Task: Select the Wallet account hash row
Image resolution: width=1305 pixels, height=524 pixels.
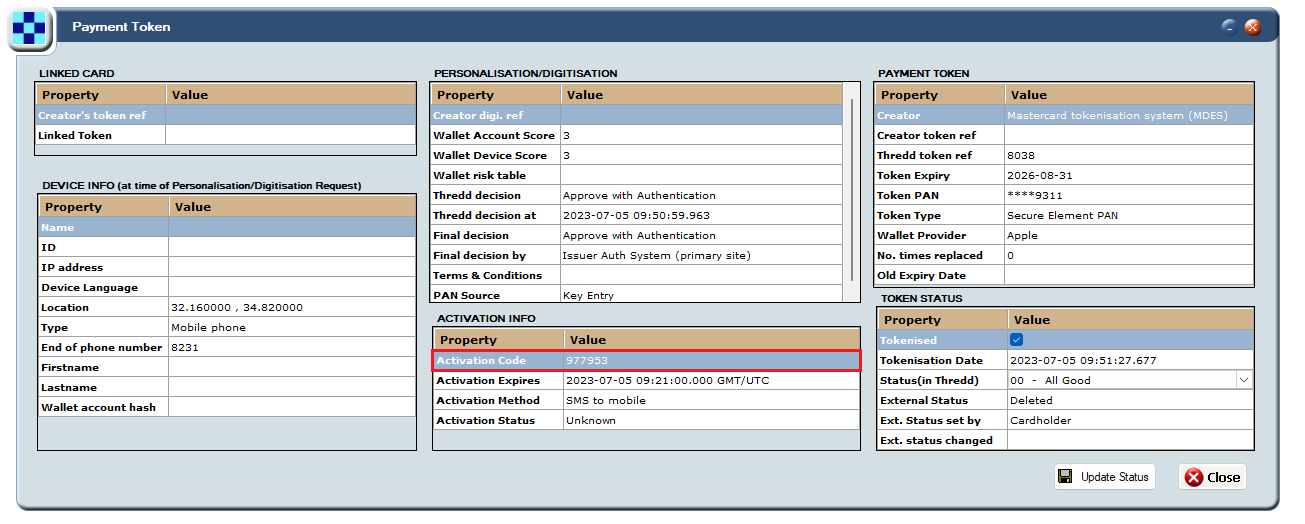Action: click(227, 407)
